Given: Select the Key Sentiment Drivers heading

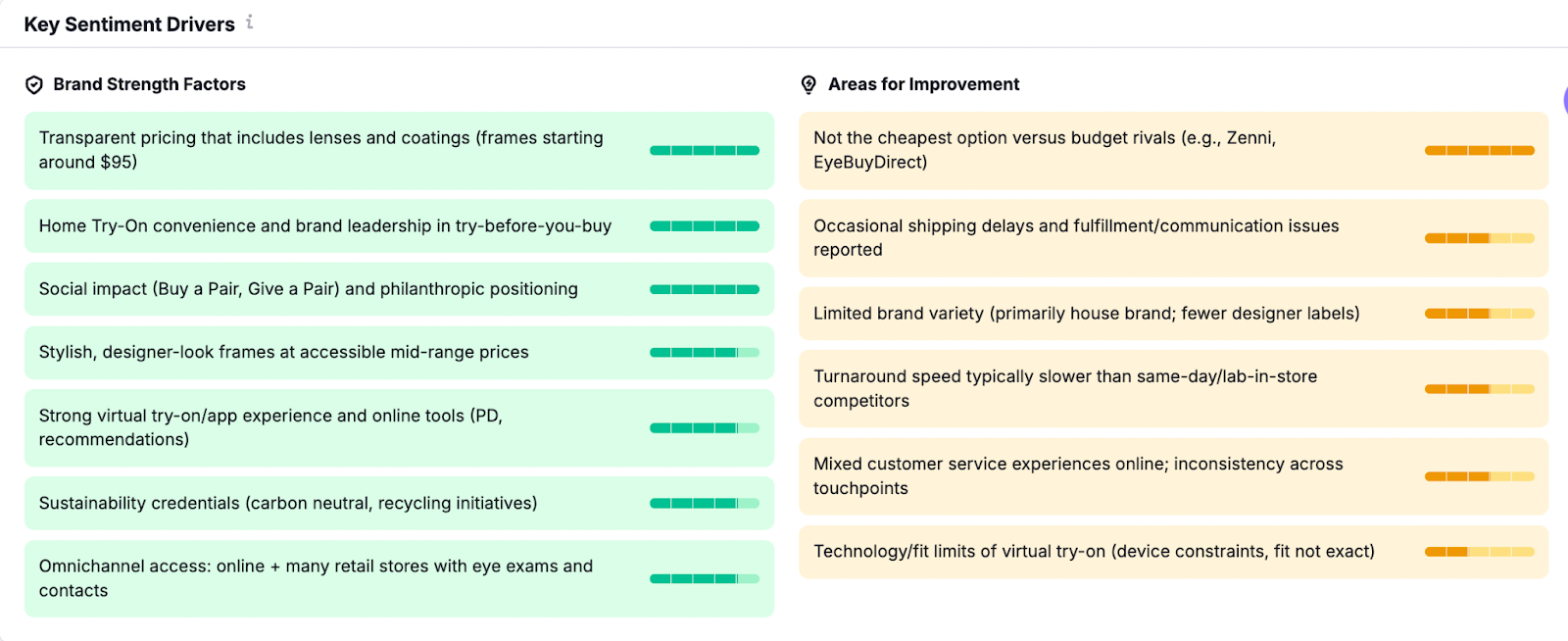Looking at the screenshot, I should pos(129,25).
